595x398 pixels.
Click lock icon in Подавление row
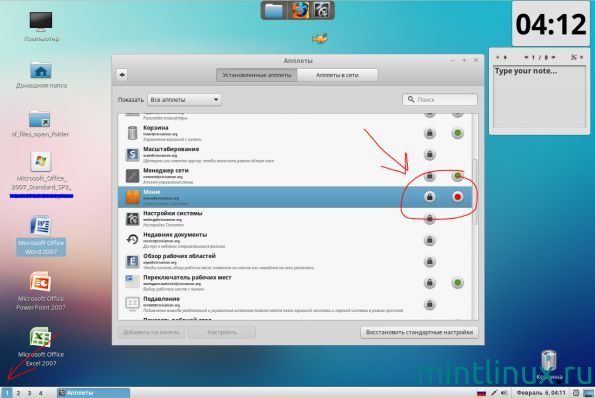430,304
